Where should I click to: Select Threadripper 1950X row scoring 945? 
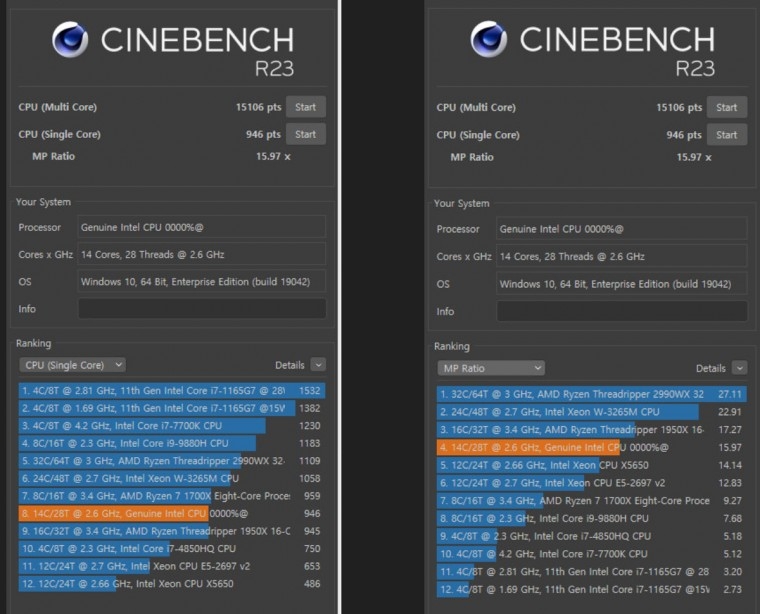pos(172,531)
